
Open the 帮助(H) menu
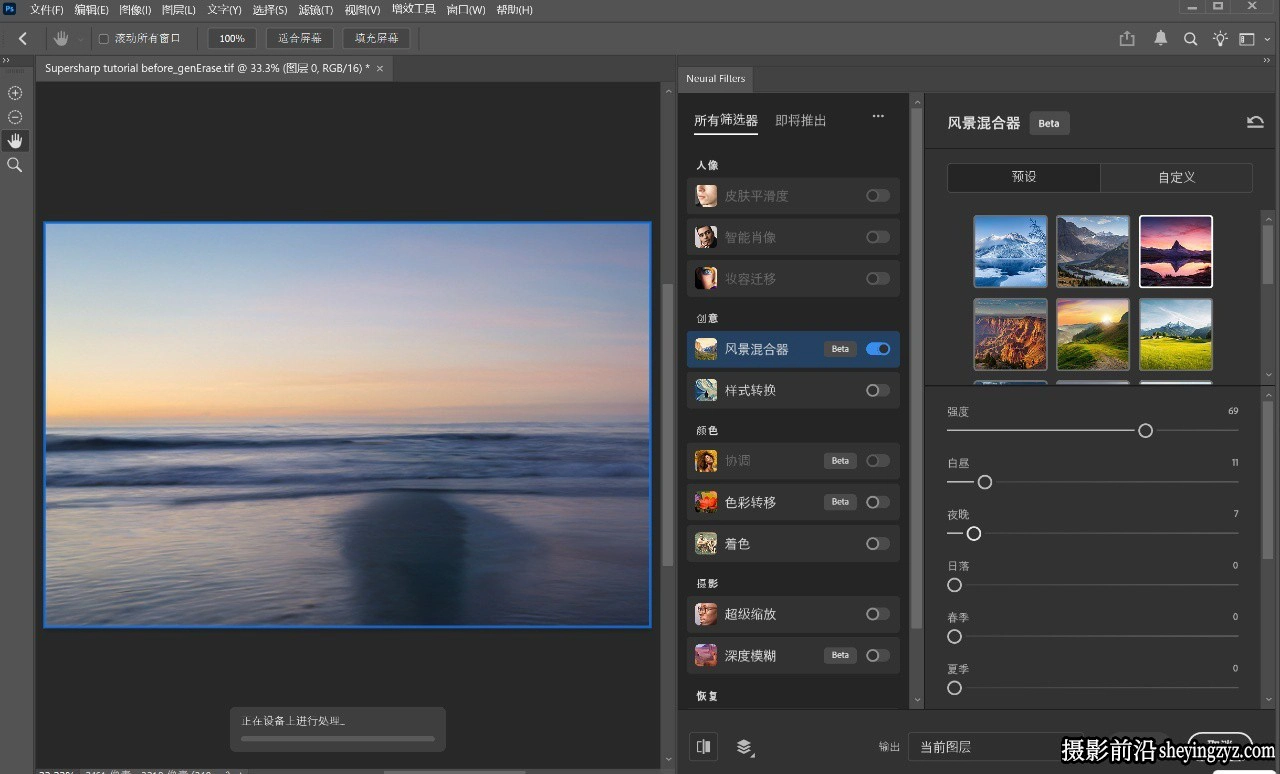[514, 10]
